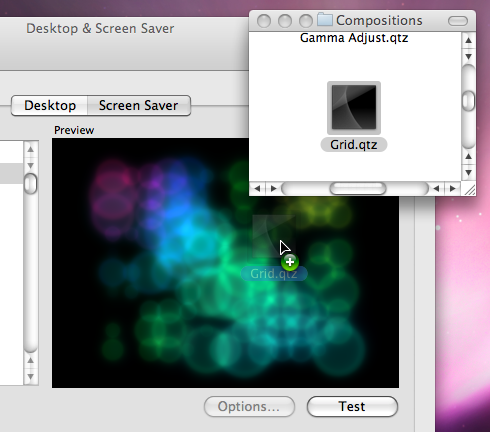Click the Compositions window toolbar toggle pill
This screenshot has height=432, width=490.
(458, 21)
